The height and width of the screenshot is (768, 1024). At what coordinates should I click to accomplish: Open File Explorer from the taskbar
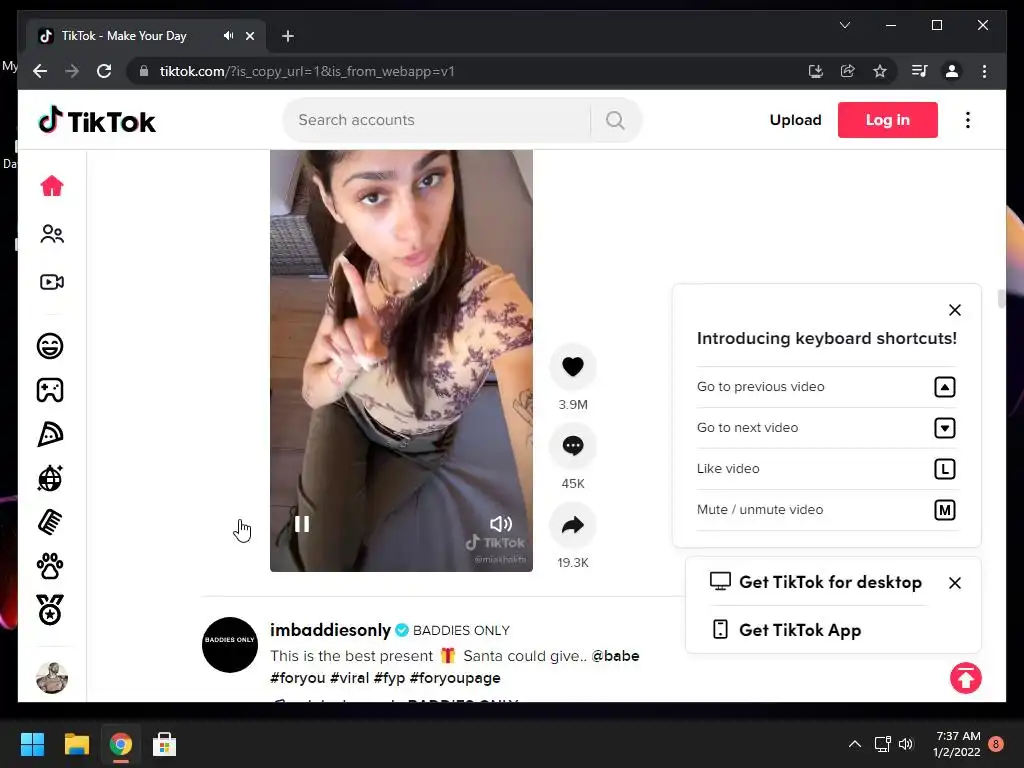[76, 744]
